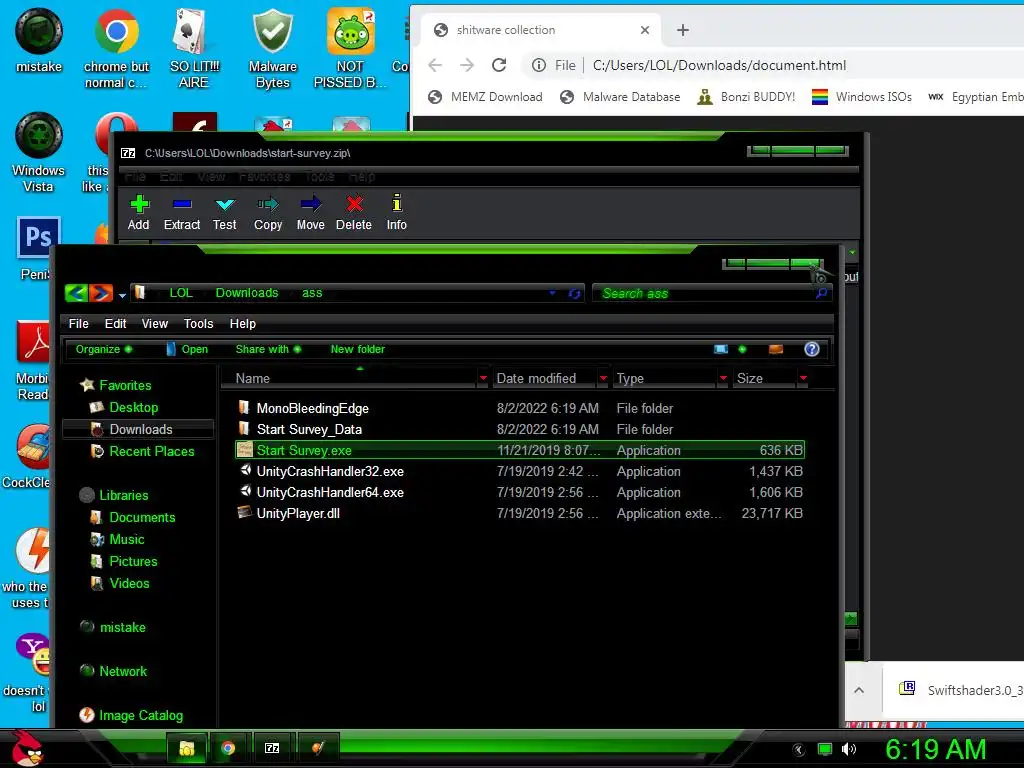Open the Malware Bytes desktop shortcut

(272, 49)
